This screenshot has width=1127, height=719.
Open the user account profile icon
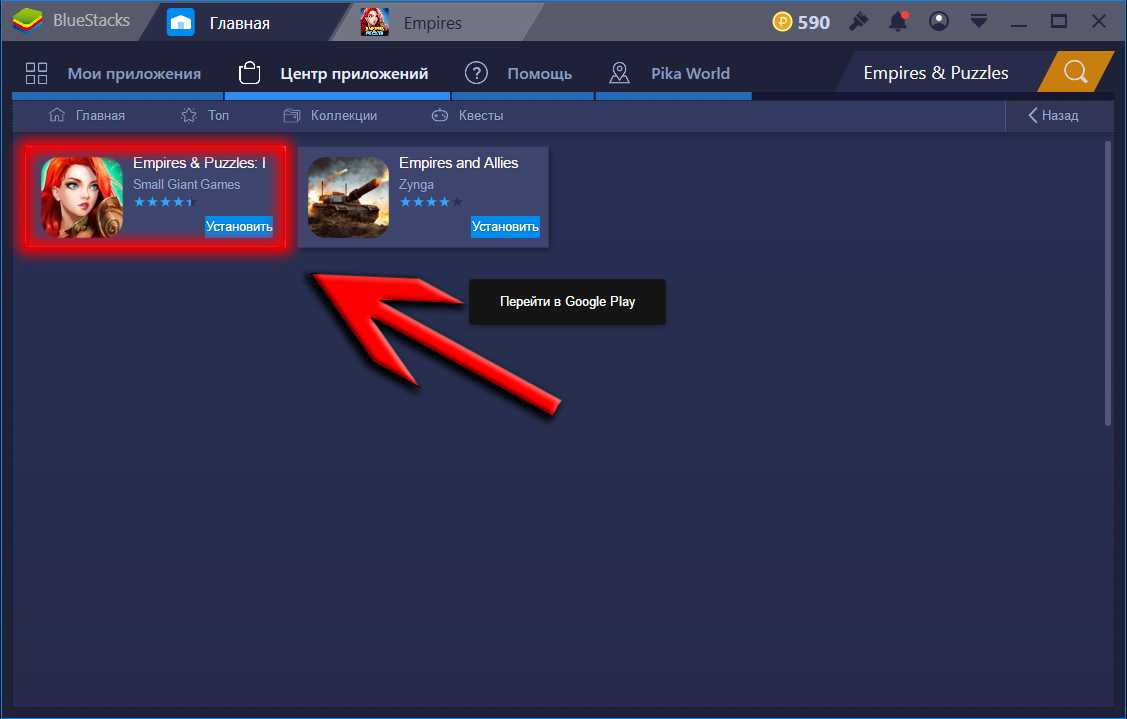(x=938, y=21)
